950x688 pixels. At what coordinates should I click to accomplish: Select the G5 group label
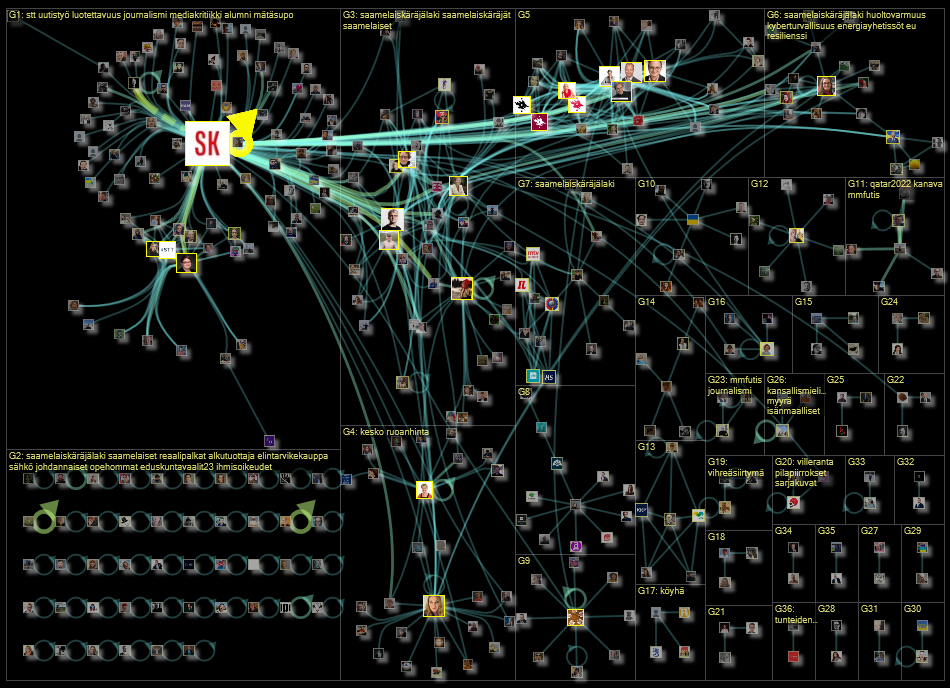pos(523,15)
